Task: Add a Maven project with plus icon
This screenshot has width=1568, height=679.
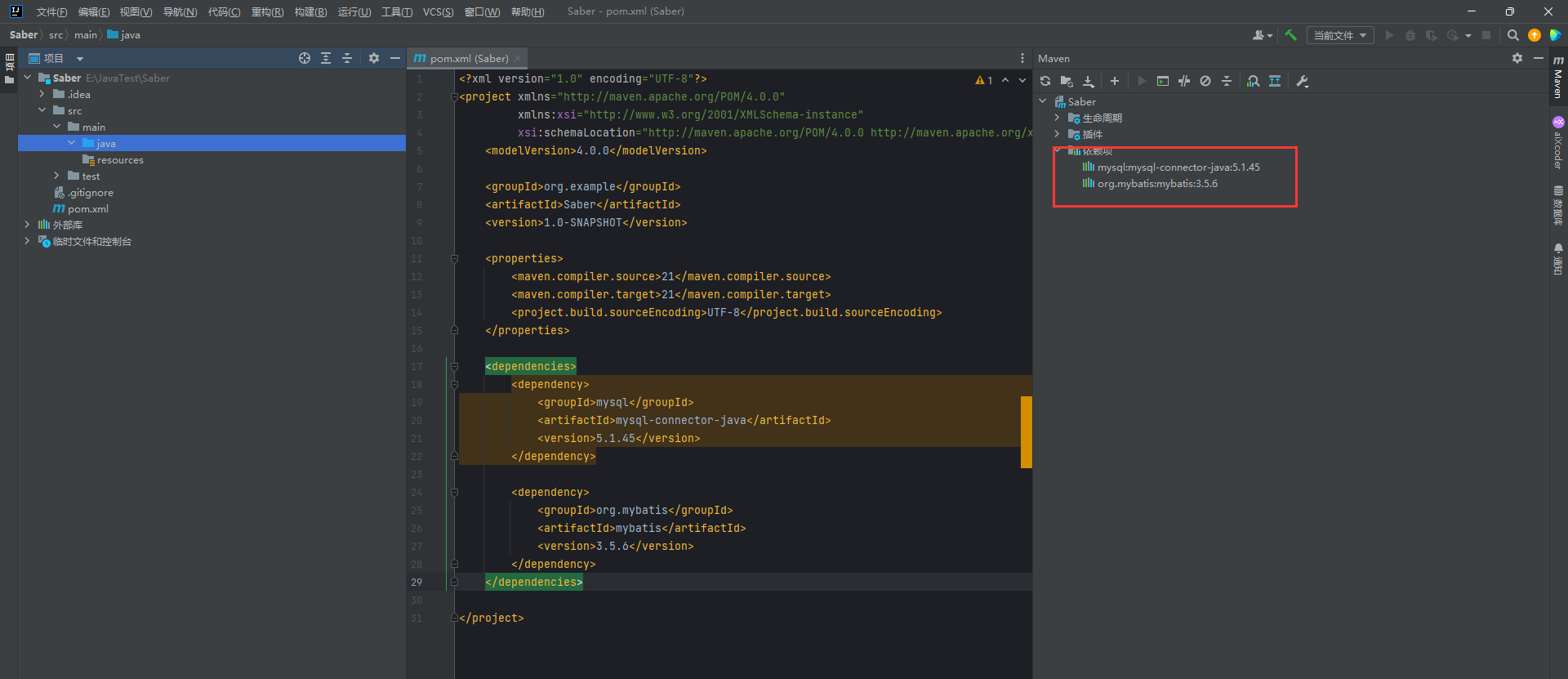Action: [1115, 81]
